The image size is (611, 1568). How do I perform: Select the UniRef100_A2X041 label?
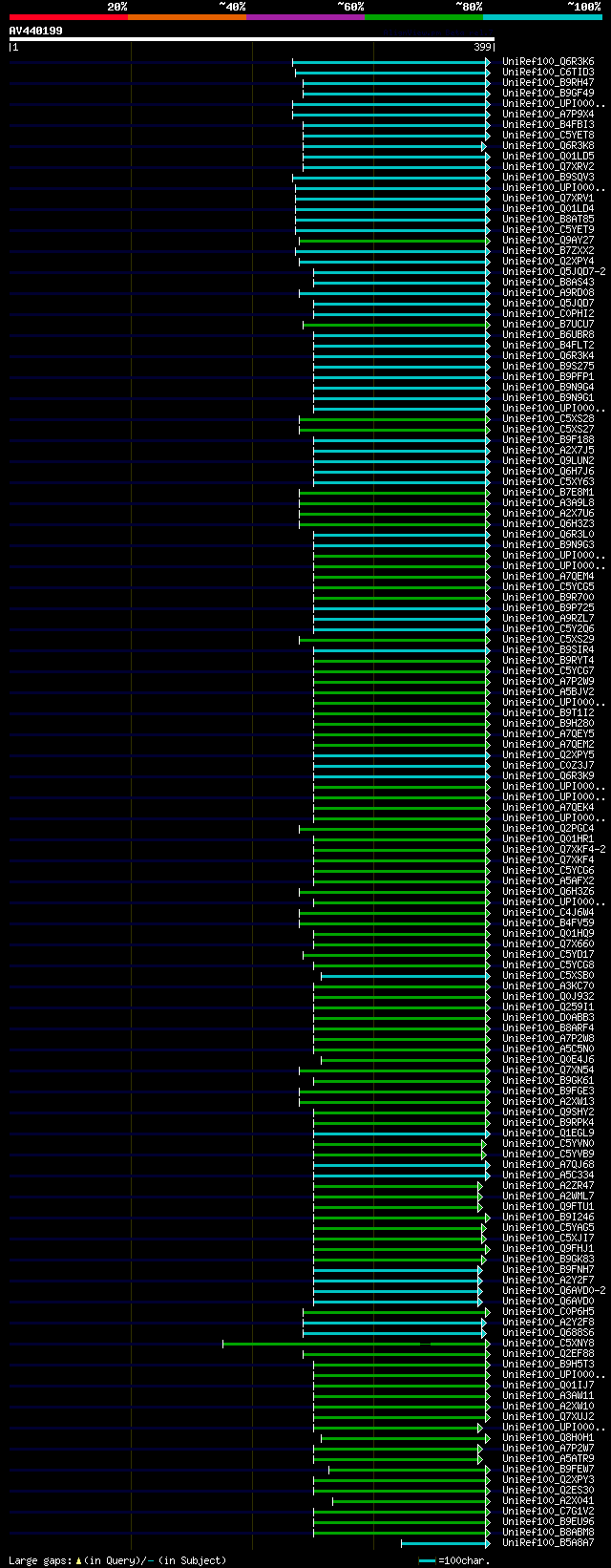point(548,1500)
